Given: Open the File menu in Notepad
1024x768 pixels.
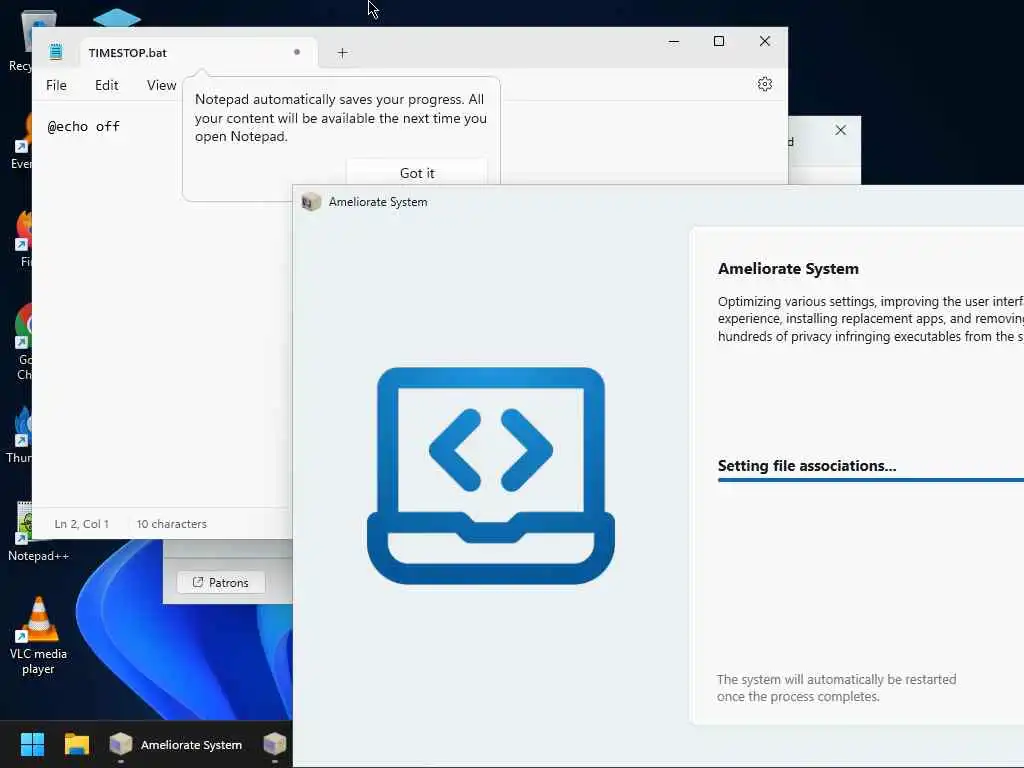Looking at the screenshot, I should (x=56, y=85).
